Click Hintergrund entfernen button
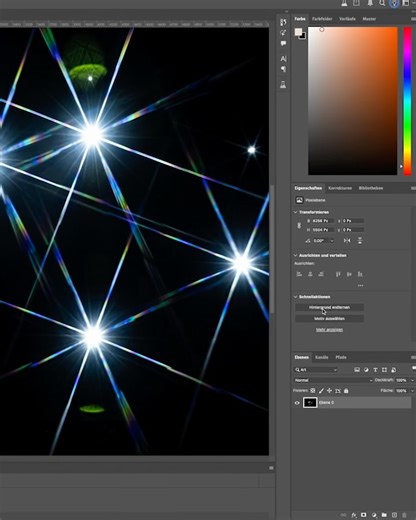The image size is (416, 520). (x=329, y=307)
